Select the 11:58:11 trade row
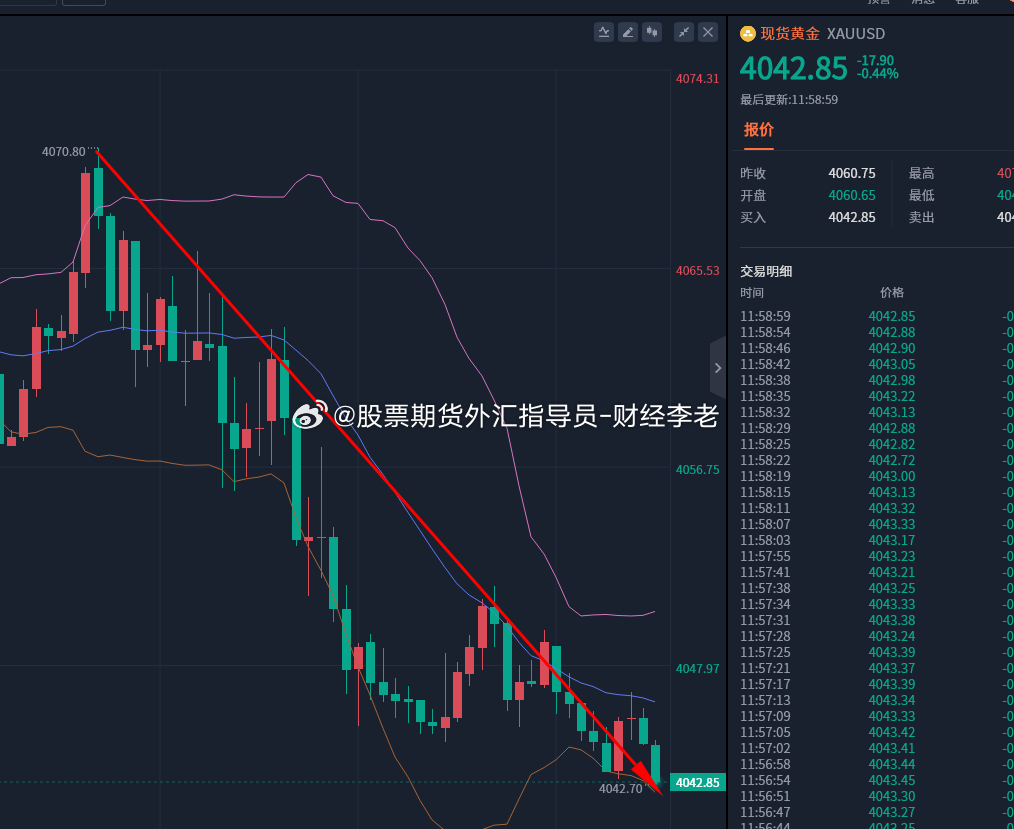Viewport: 1014px width, 829px height. point(877,508)
